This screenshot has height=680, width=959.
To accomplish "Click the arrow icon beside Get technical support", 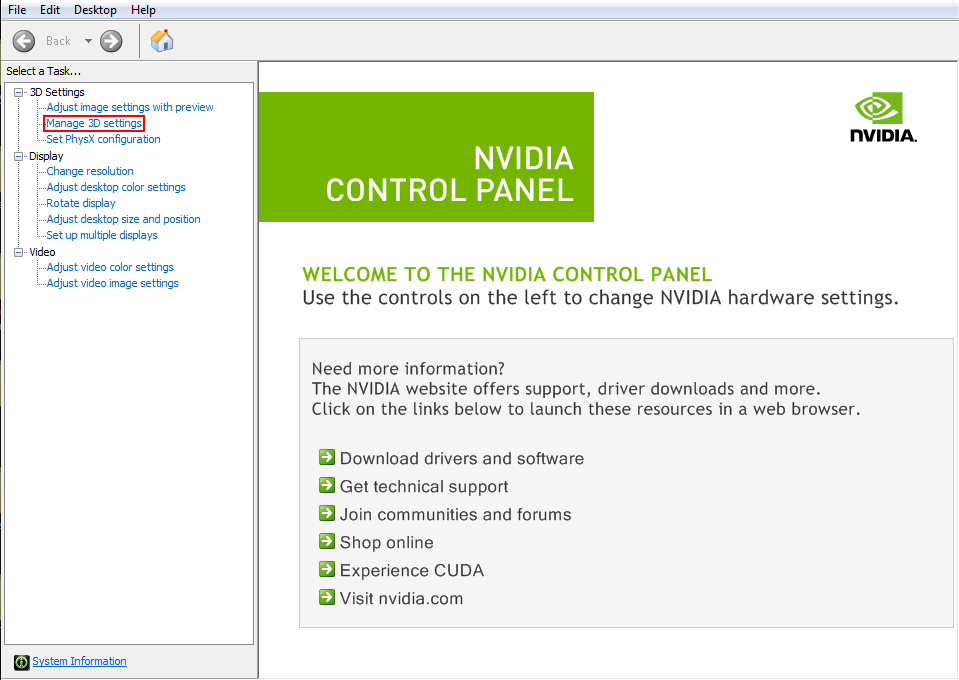I will pyautogui.click(x=327, y=486).
